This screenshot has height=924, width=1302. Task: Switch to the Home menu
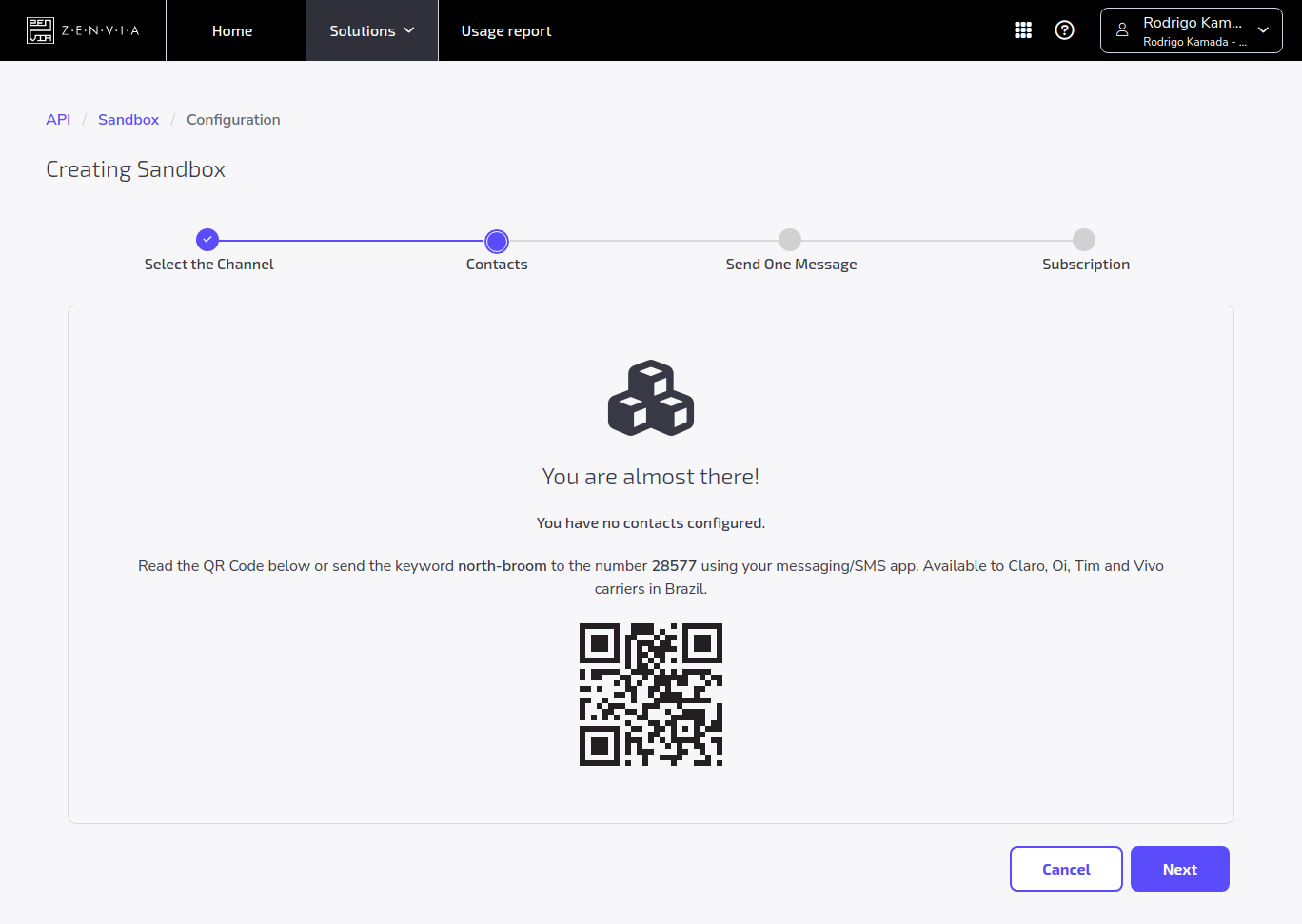point(232,29)
